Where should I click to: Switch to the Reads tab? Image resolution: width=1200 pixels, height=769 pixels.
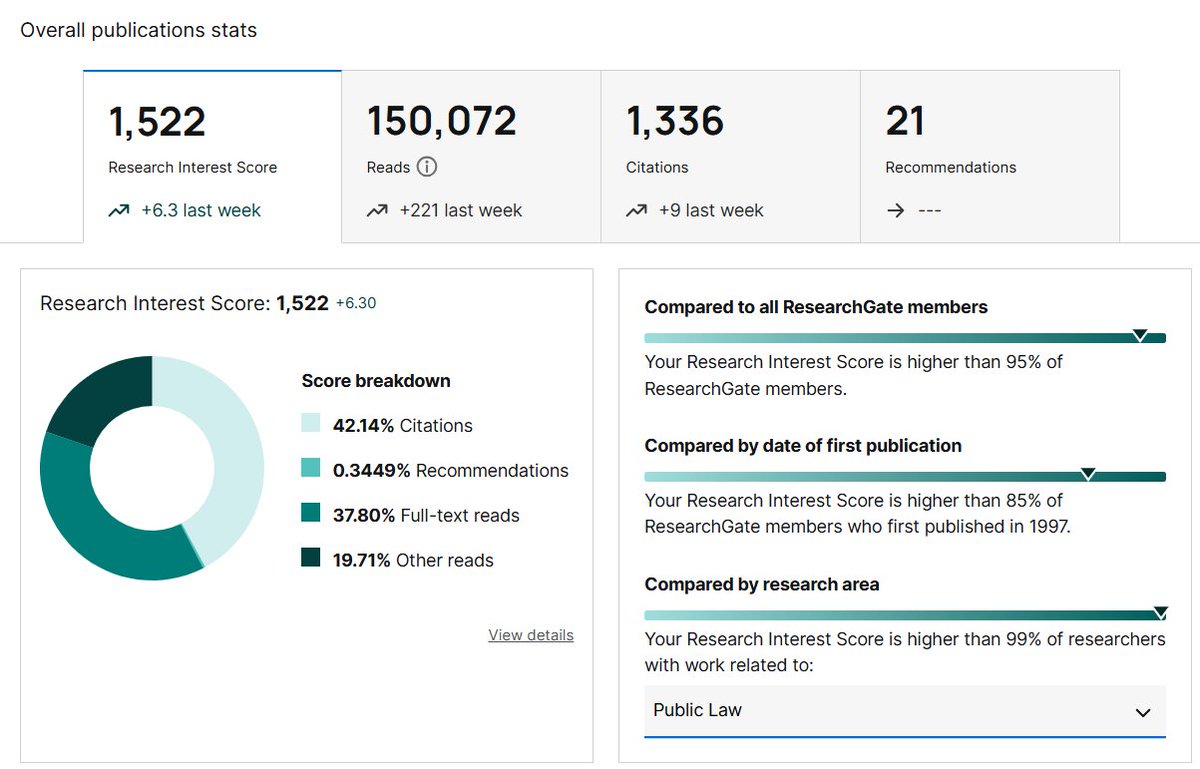(x=471, y=156)
